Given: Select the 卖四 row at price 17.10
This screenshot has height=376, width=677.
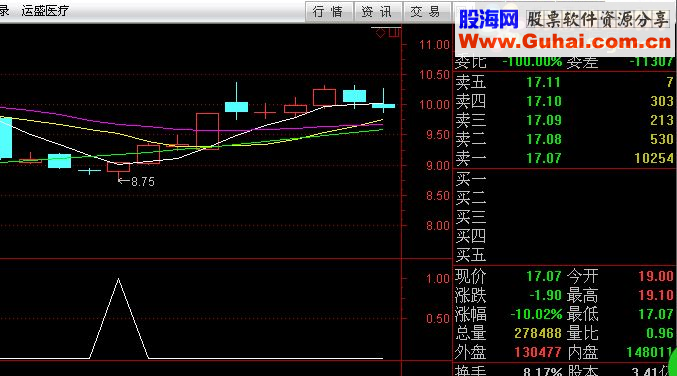Looking at the screenshot, I should click(563, 101).
